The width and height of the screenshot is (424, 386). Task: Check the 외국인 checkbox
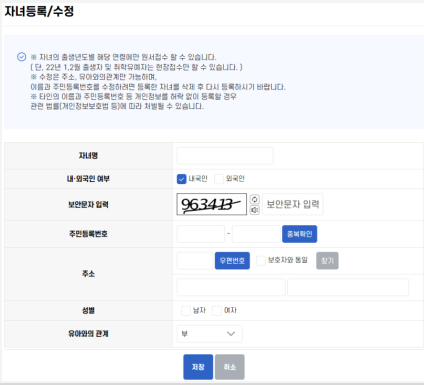coord(219,179)
